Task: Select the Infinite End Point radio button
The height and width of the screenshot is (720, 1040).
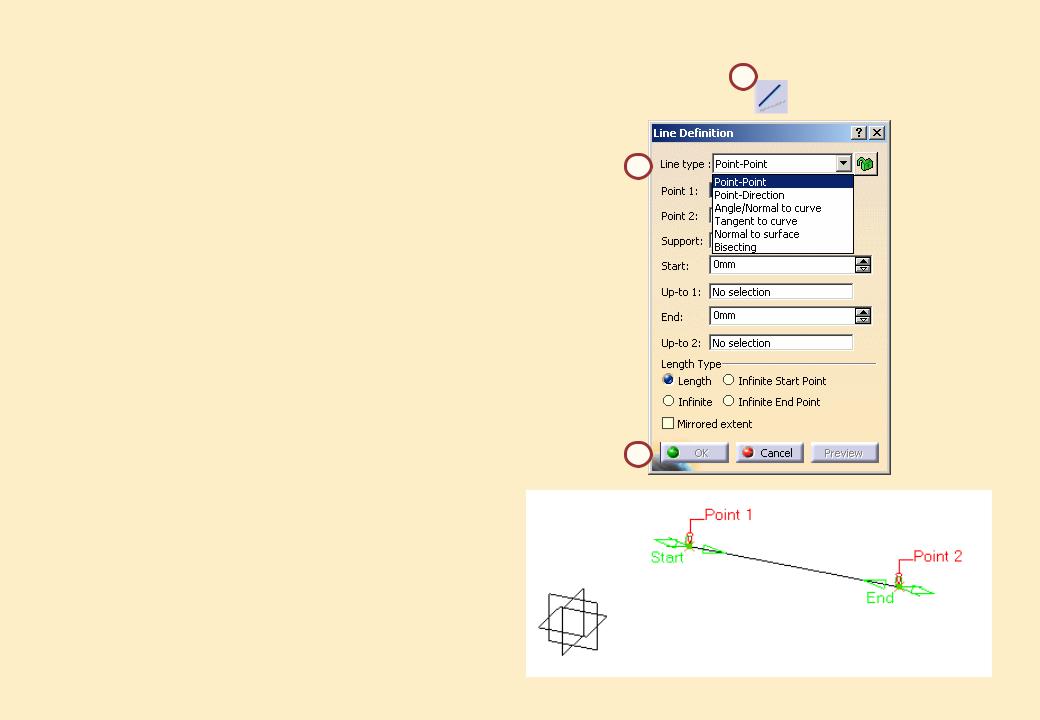Action: (728, 401)
